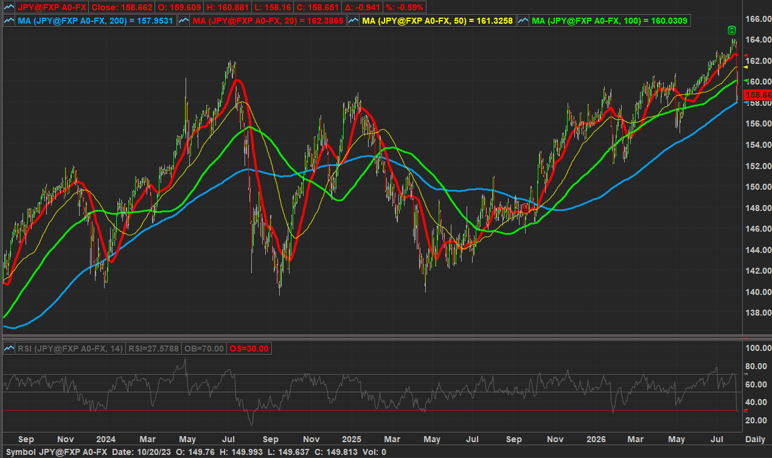Click the RSI indicator chart icon

pyautogui.click(x=9, y=349)
